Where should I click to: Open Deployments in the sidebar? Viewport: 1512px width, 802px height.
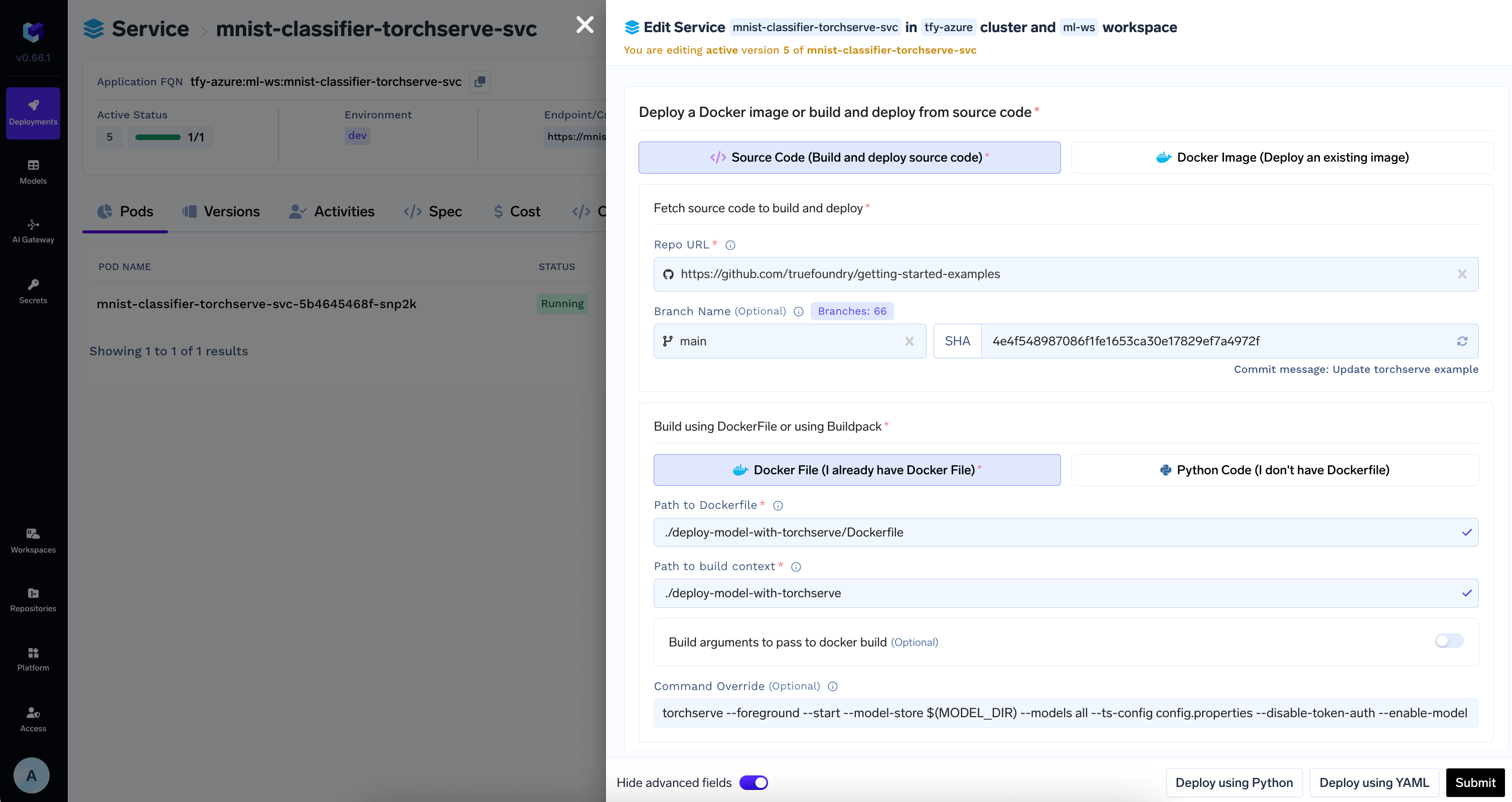pyautogui.click(x=33, y=113)
